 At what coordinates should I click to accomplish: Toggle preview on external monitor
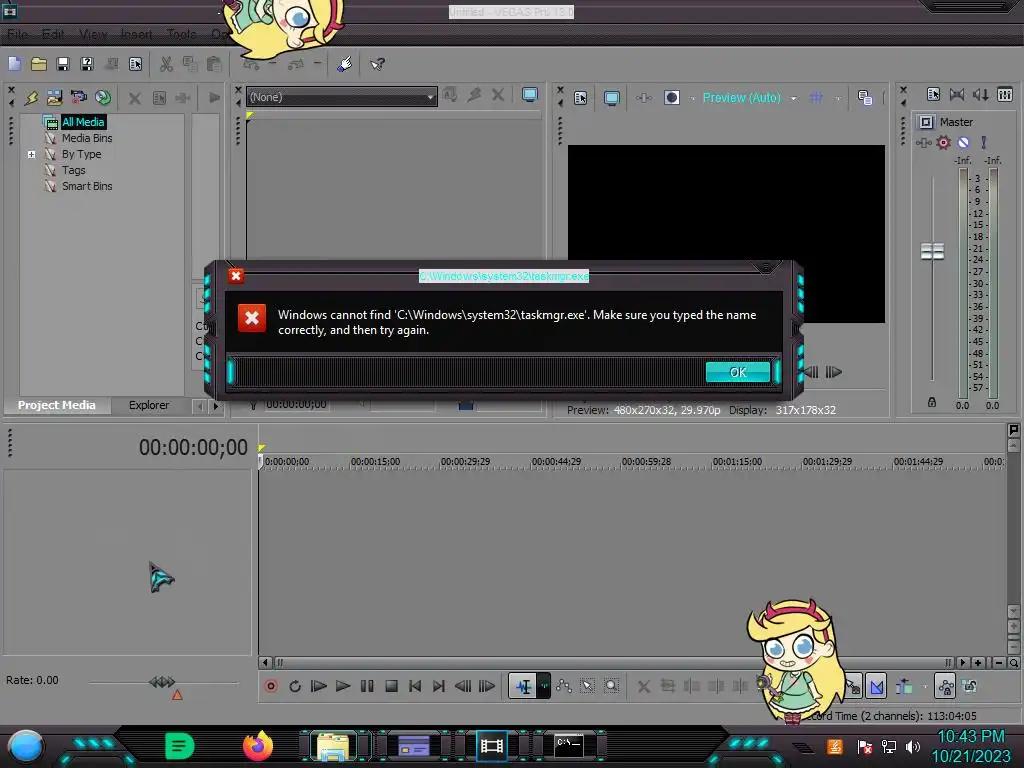[611, 98]
